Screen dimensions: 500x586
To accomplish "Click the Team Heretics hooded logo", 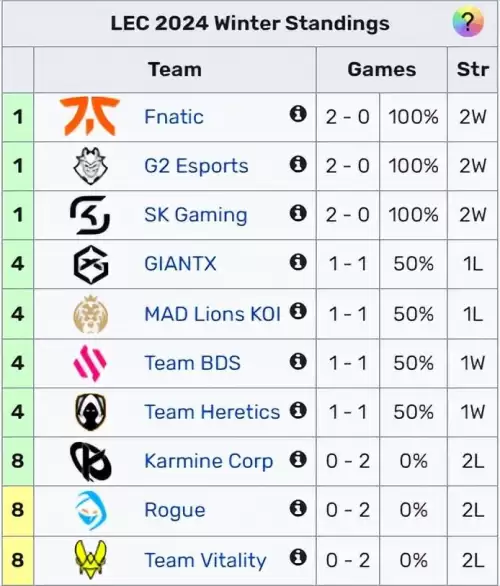I will coord(91,412).
